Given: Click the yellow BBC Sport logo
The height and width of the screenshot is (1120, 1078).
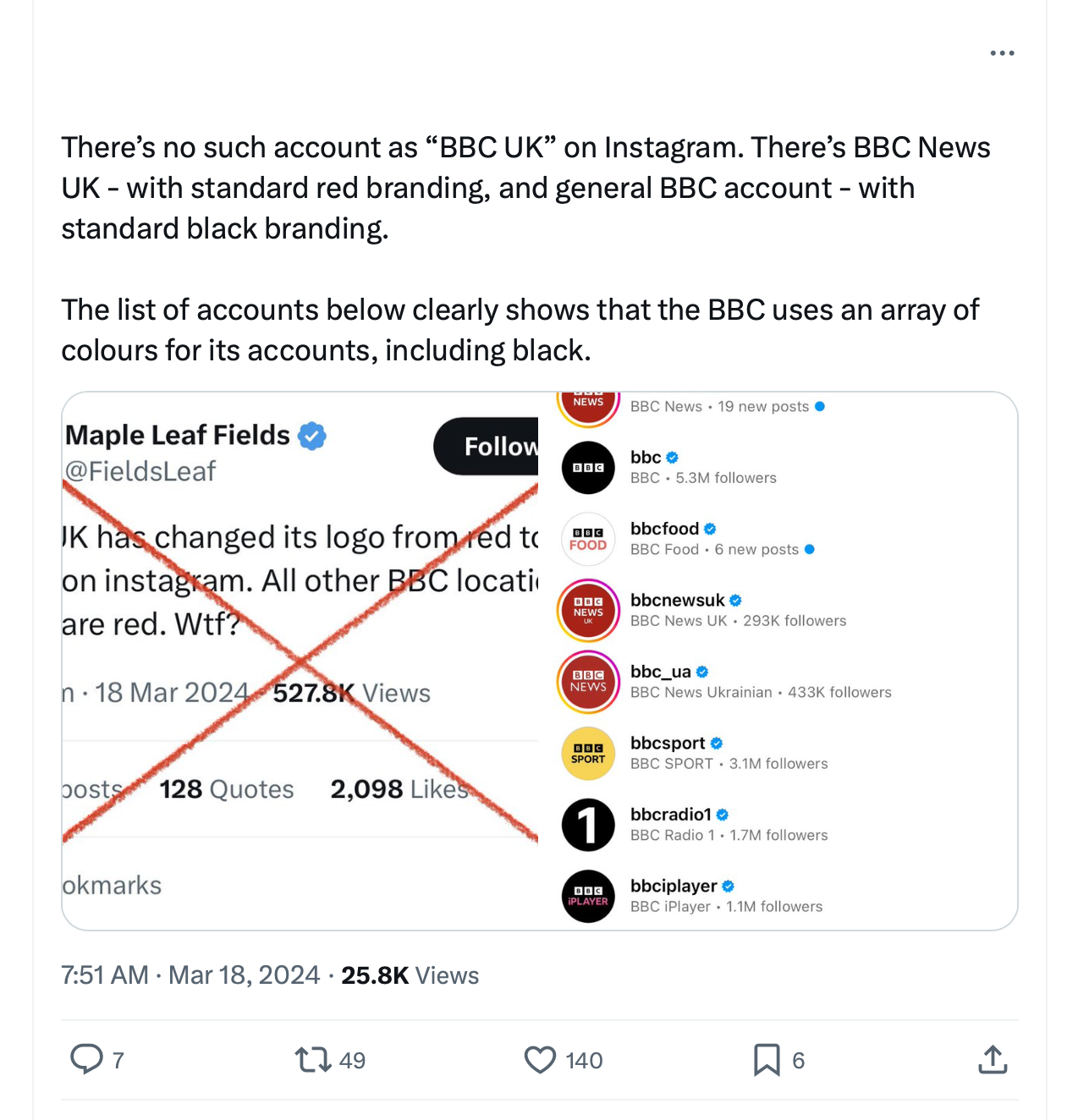Looking at the screenshot, I should click(588, 753).
